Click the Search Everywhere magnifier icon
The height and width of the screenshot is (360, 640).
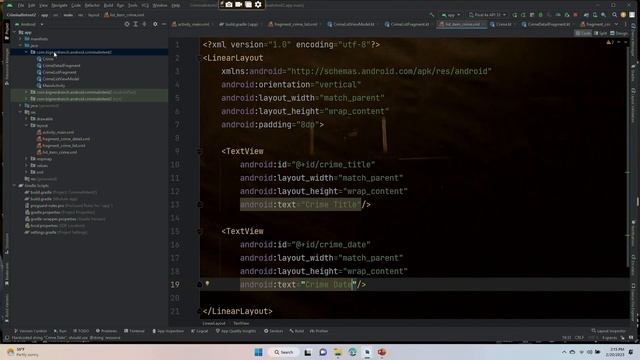(614, 15)
